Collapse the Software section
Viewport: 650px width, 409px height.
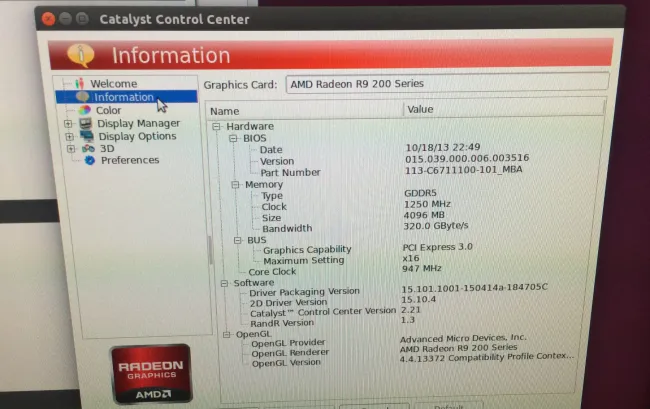[x=224, y=283]
